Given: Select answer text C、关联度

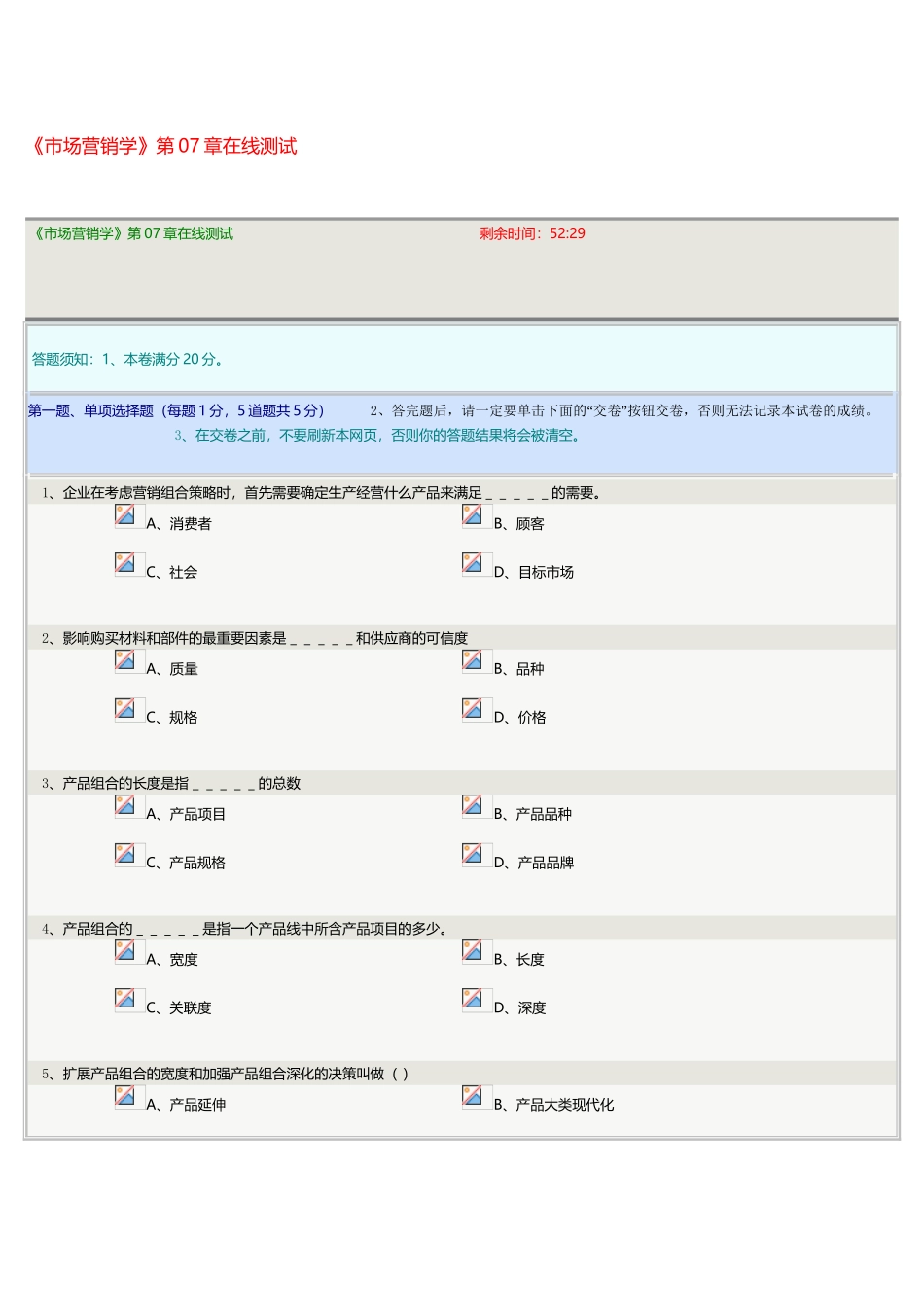Looking at the screenshot, I should pyautogui.click(x=179, y=1008).
